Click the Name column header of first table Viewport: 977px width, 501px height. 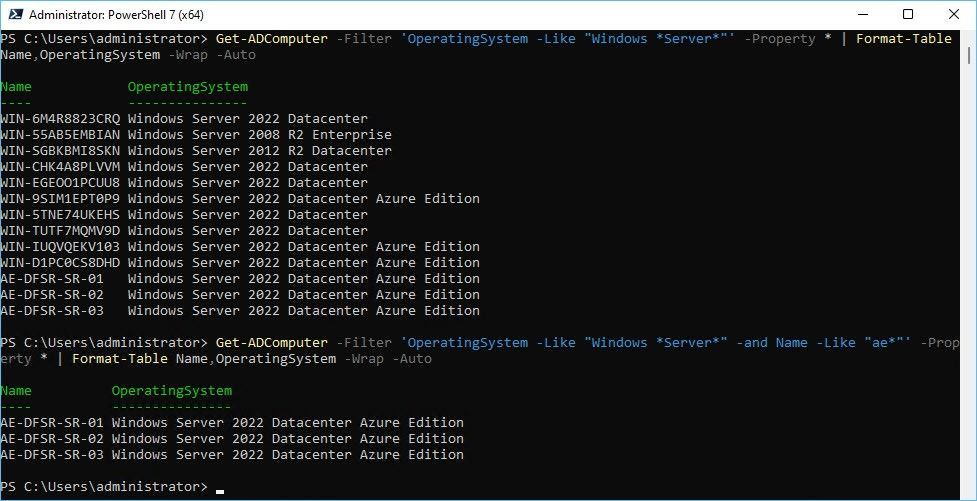click(16, 87)
